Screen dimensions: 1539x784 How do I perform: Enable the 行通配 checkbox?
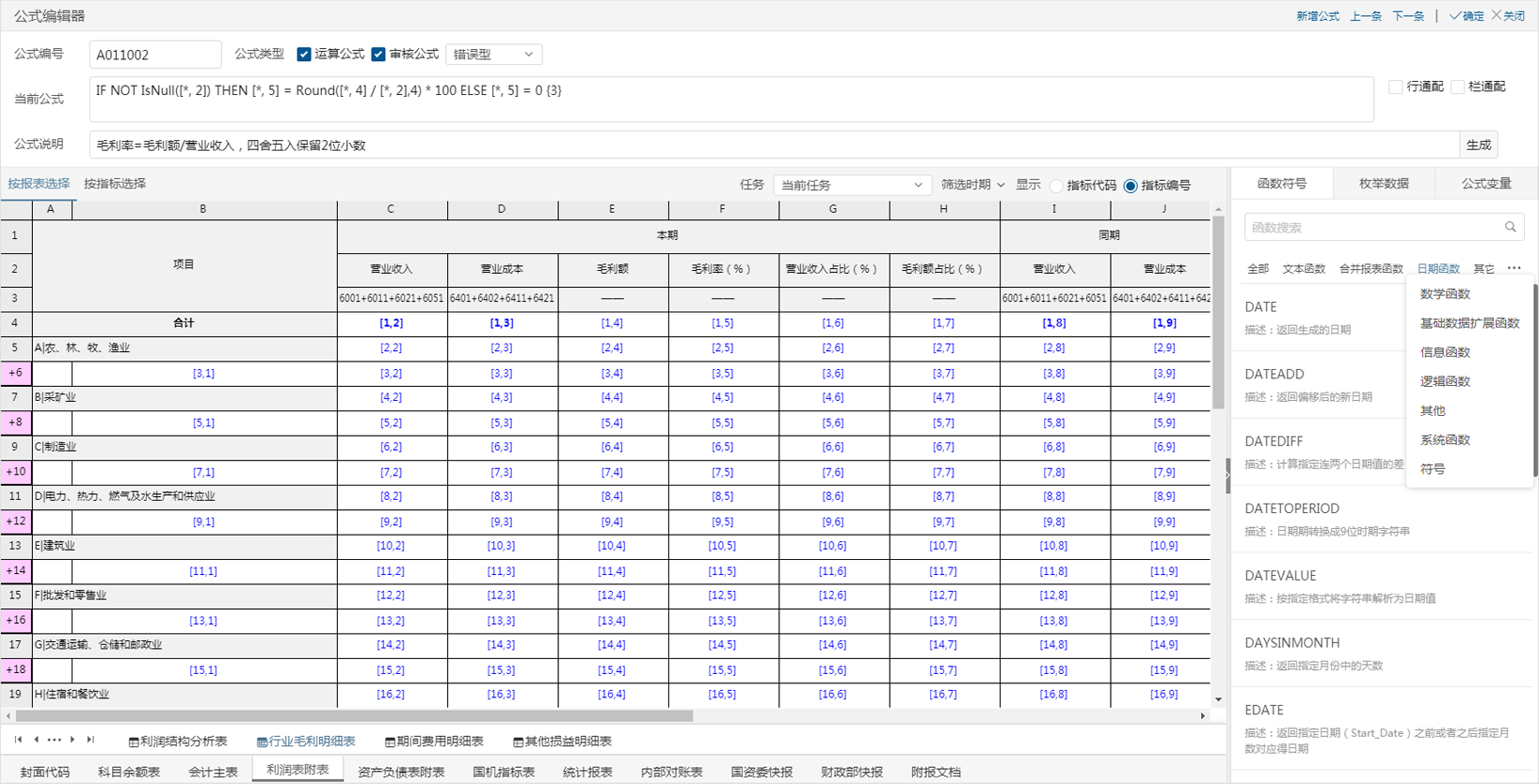(1395, 87)
